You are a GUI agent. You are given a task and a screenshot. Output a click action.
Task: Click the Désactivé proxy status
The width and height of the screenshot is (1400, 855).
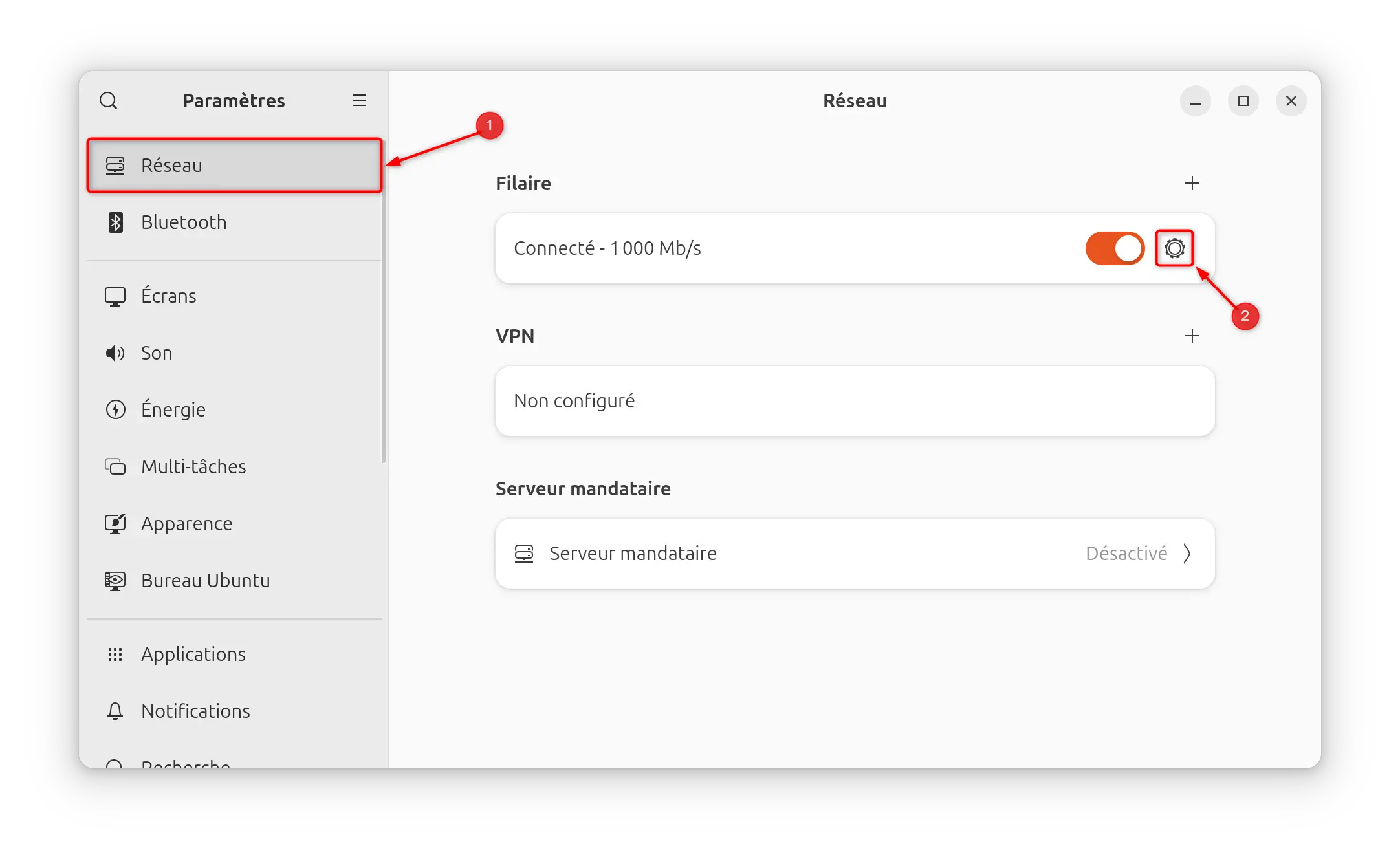click(x=1126, y=554)
